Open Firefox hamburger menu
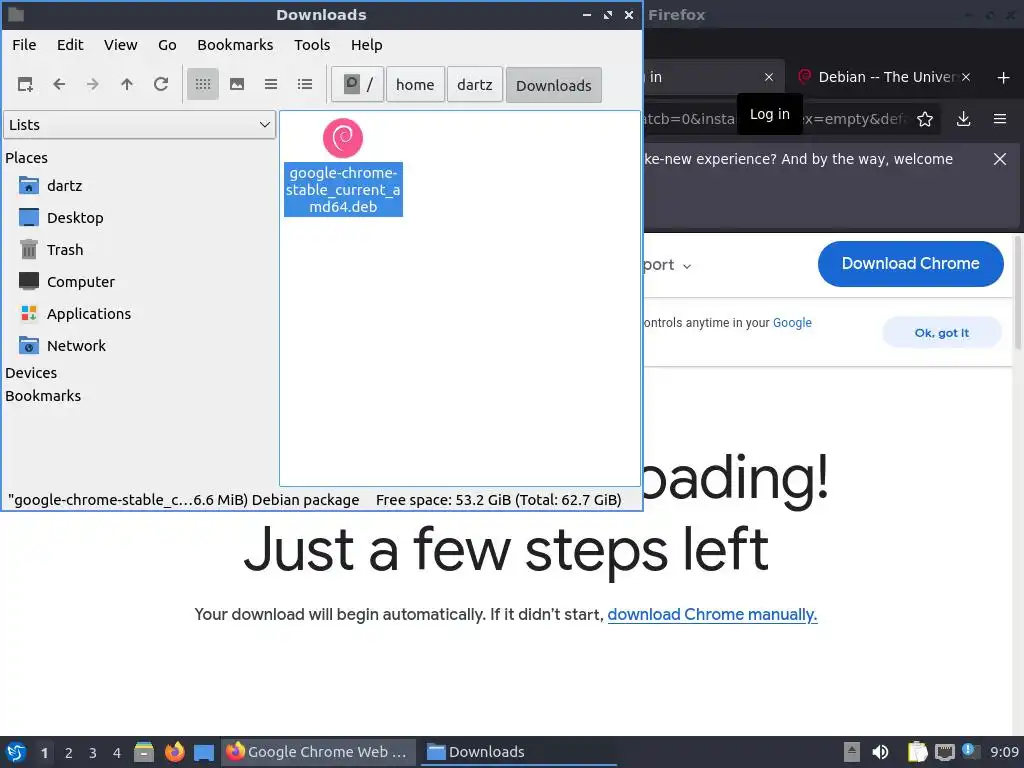1024x768 pixels. (1000, 119)
